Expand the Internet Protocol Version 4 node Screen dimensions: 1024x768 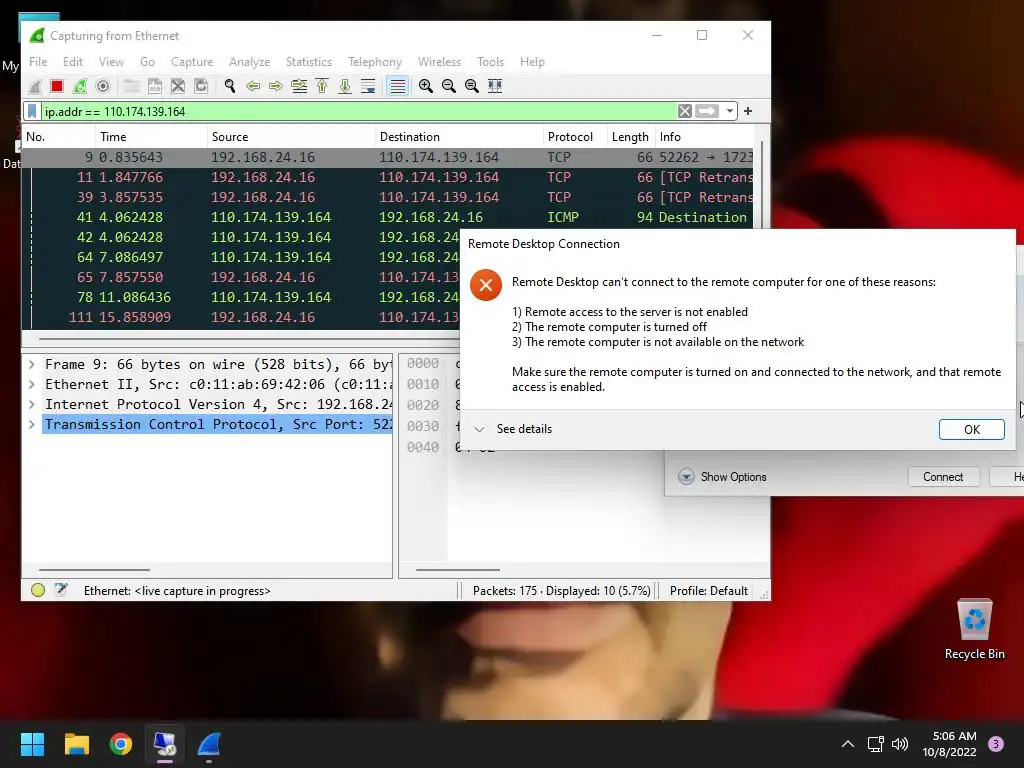coord(31,404)
